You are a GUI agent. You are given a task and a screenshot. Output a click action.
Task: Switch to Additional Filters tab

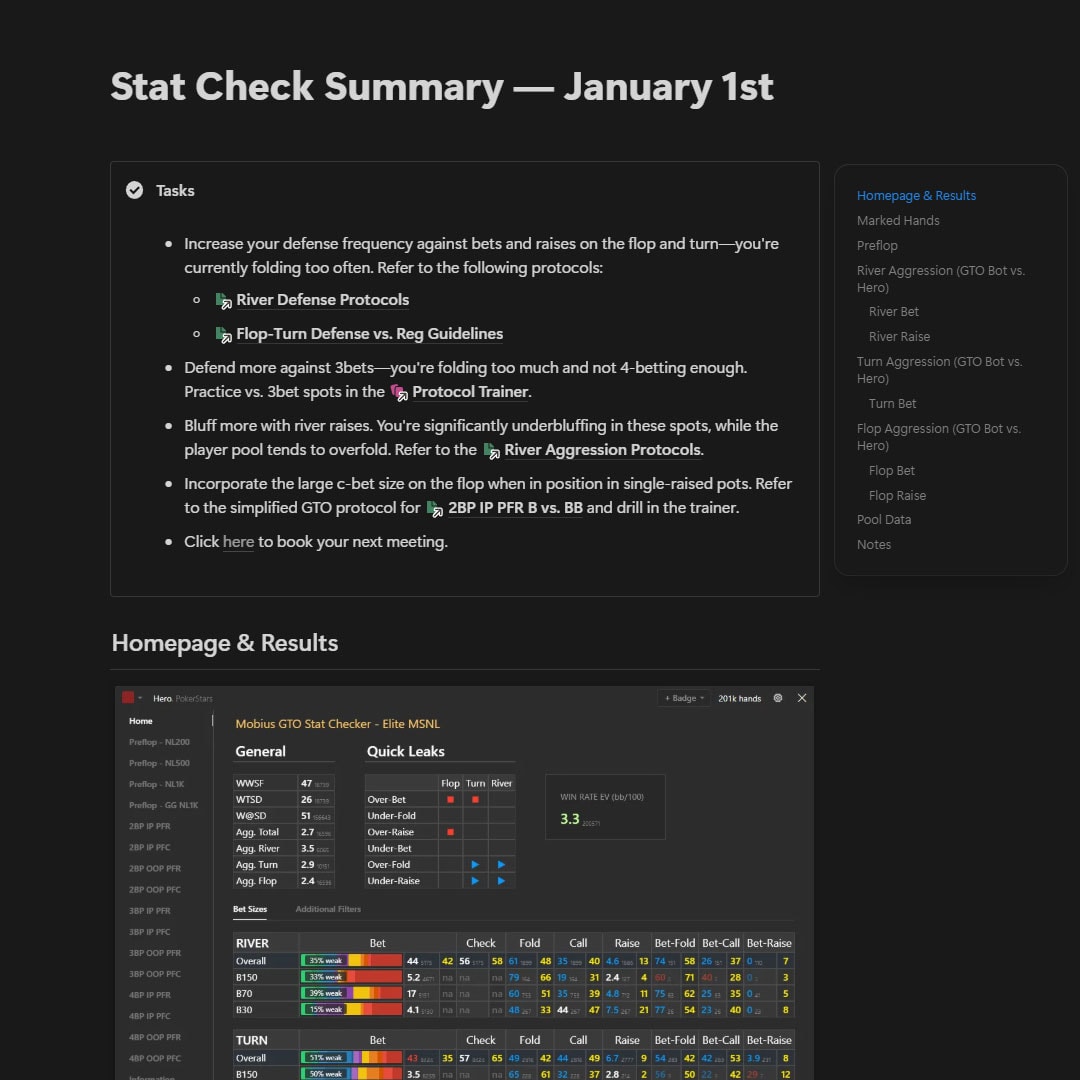click(328, 909)
